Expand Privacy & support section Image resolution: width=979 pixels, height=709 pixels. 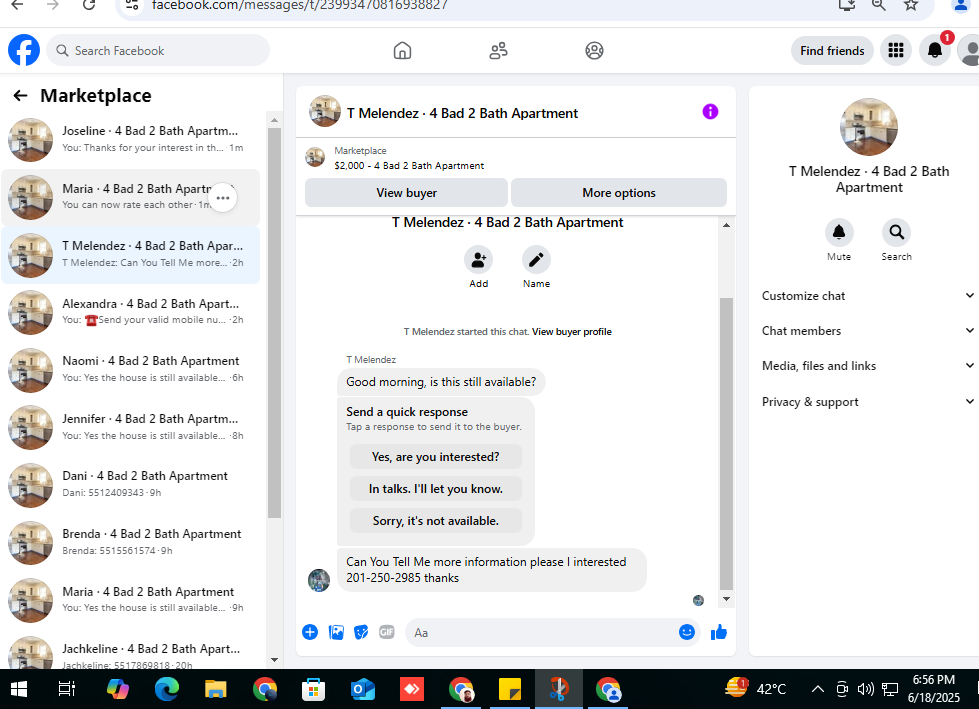tap(867, 402)
